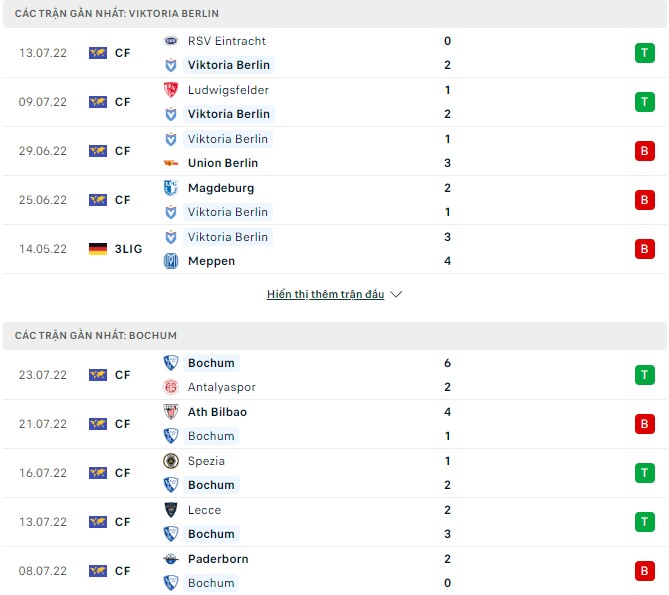Open the green T result badge for RSV Eintracht match
Screen dimensions: 669x595
644,53
